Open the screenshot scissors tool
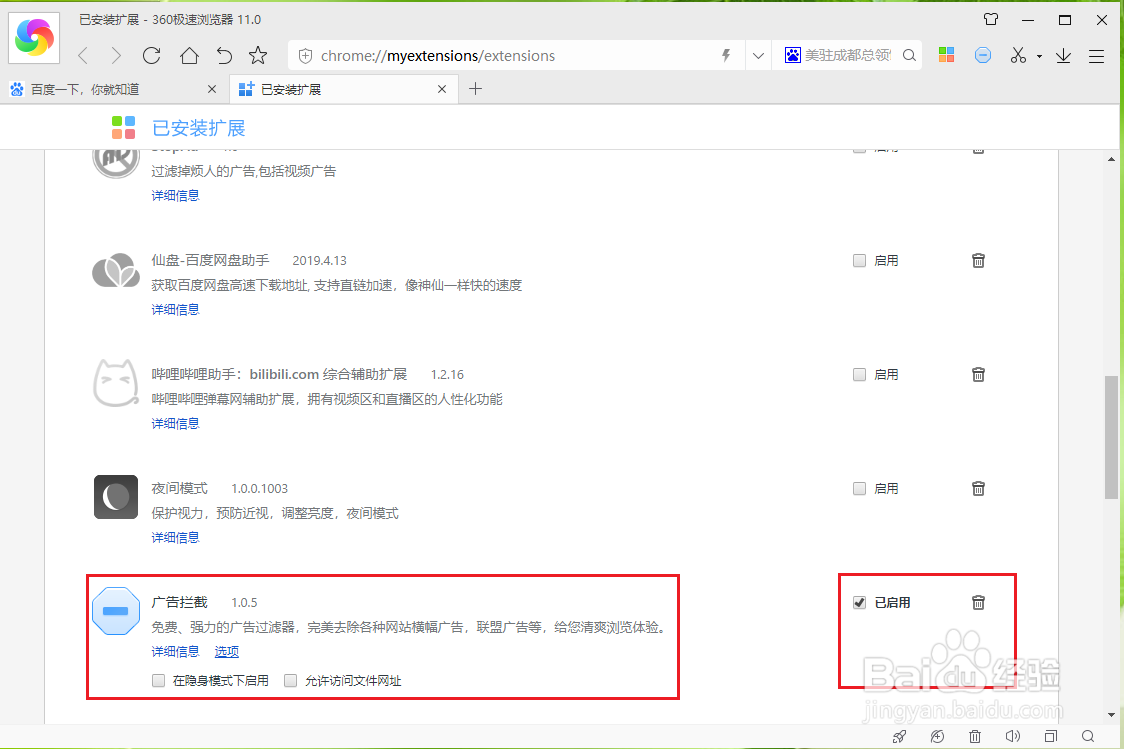Screen dimensions: 1124x749 [1020, 55]
